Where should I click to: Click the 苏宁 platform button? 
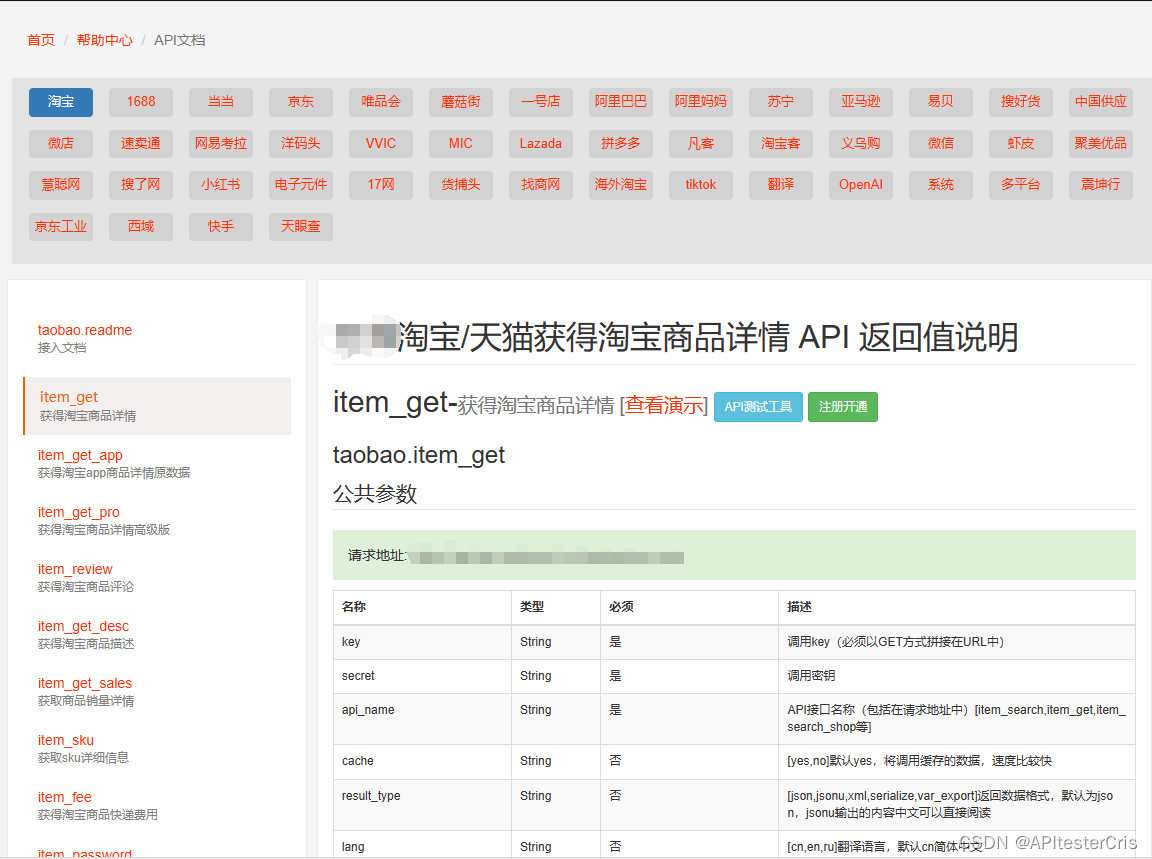coord(781,102)
